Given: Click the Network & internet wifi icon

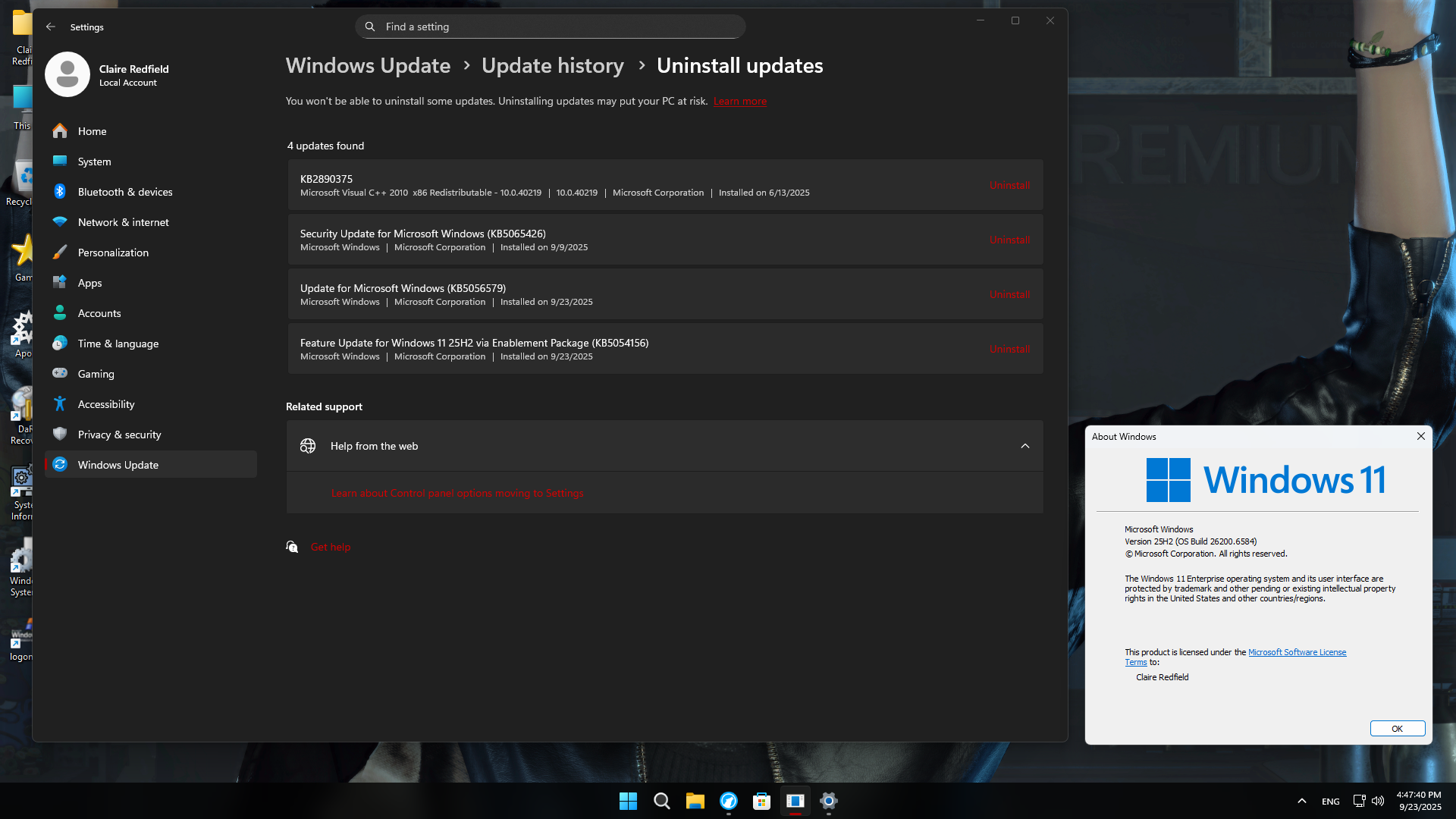Looking at the screenshot, I should (x=60, y=222).
